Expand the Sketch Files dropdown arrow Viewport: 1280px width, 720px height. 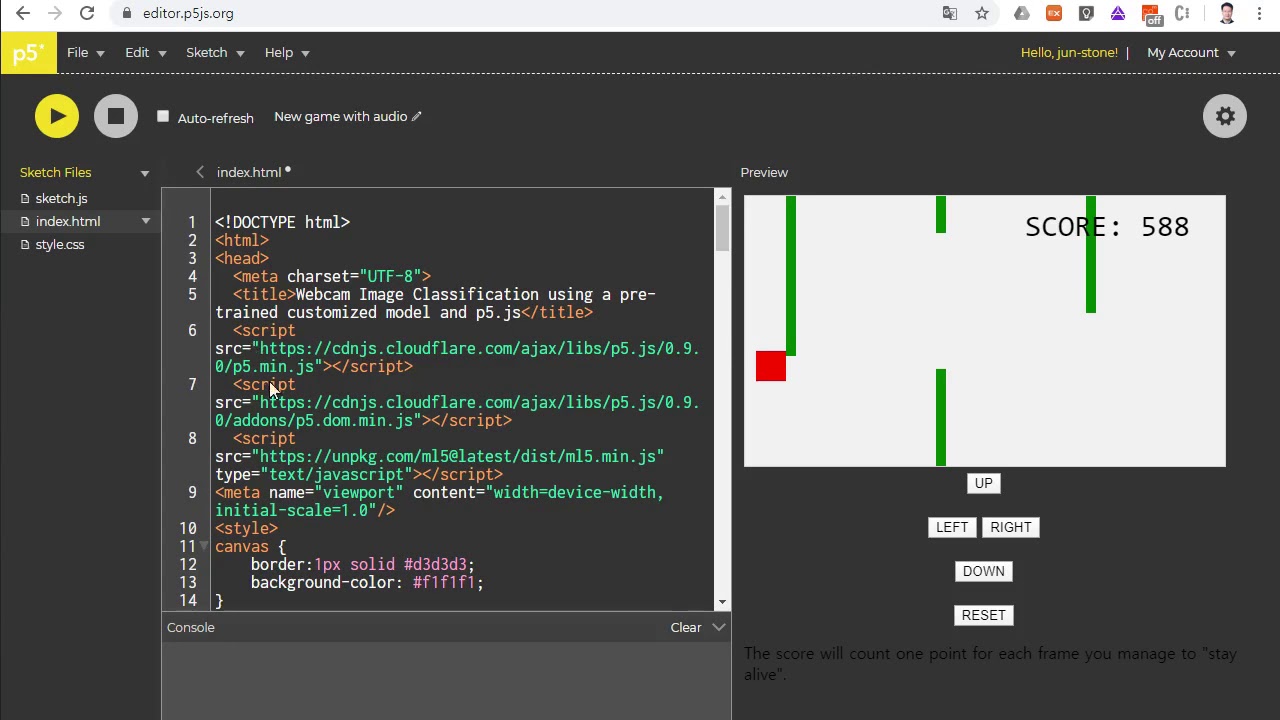click(145, 173)
